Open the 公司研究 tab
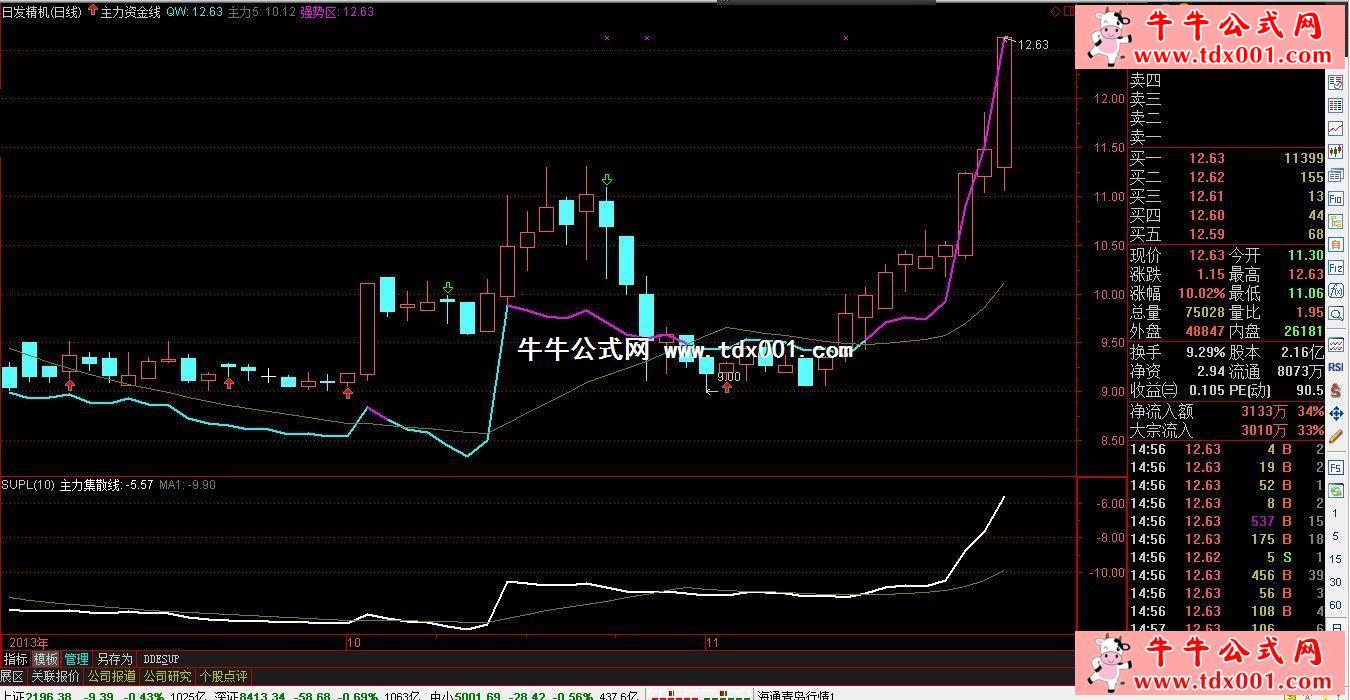This screenshot has width=1350, height=700. [167, 677]
